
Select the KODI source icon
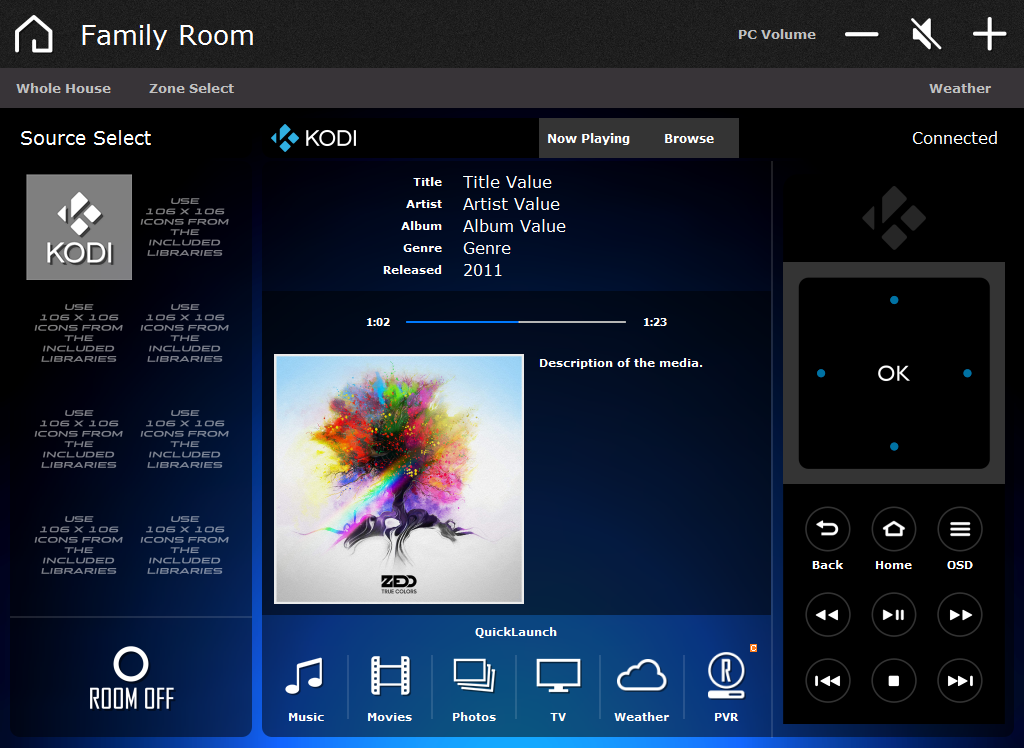point(79,227)
